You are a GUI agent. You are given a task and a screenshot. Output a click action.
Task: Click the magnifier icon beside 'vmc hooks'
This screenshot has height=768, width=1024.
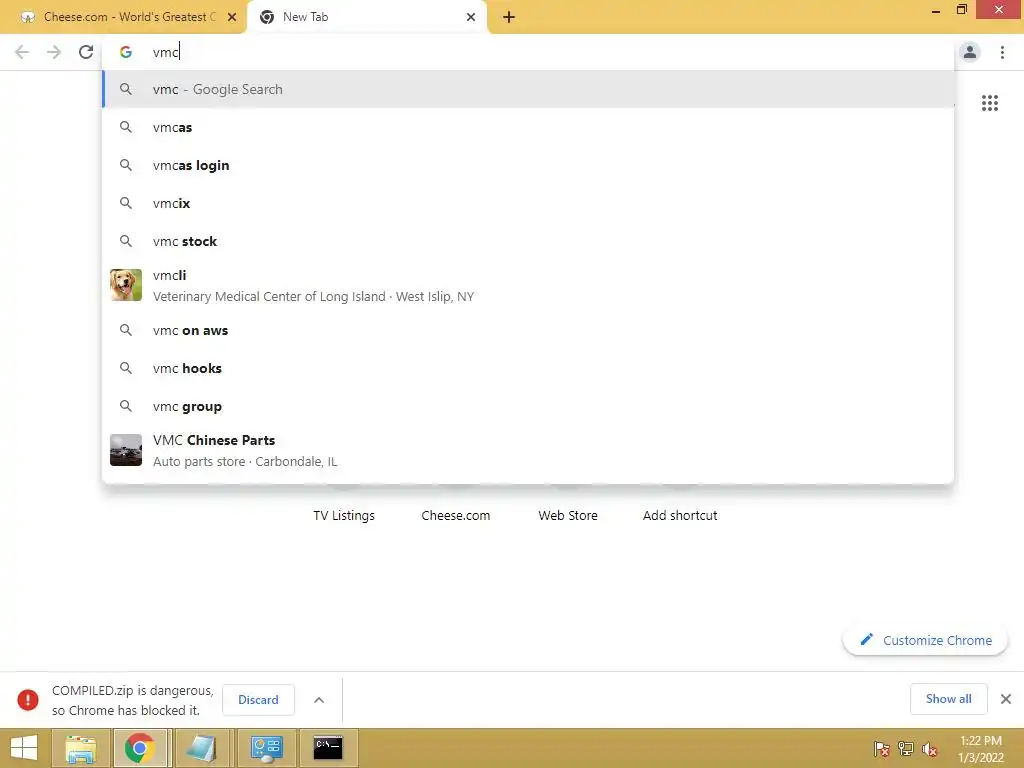click(126, 368)
